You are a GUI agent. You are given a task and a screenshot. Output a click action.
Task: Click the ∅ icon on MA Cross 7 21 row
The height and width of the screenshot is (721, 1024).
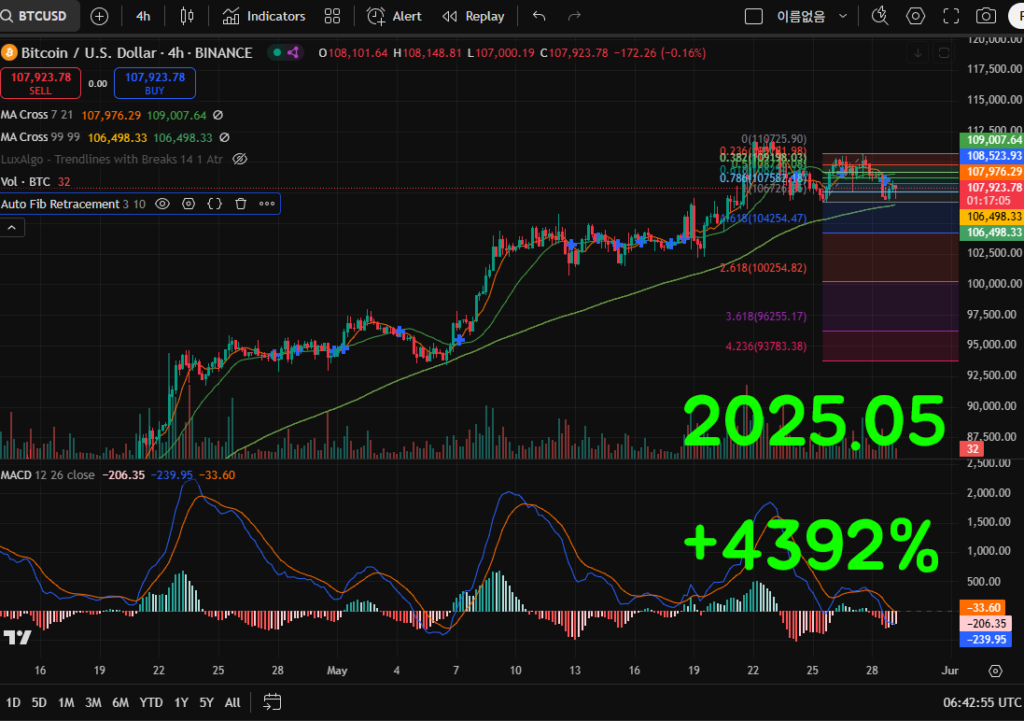point(218,115)
